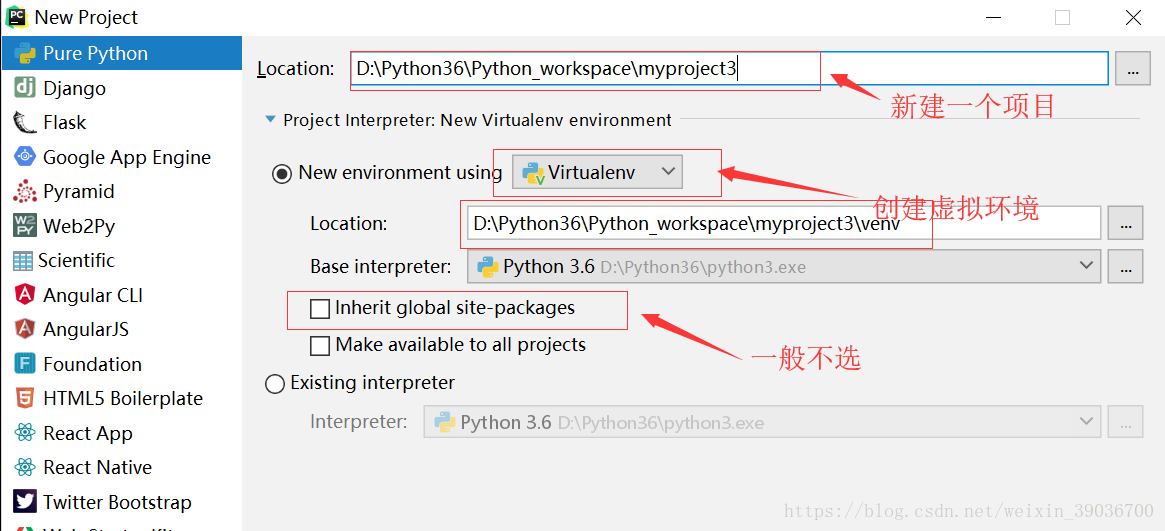The height and width of the screenshot is (531, 1165).
Task: Click the project Location path field
Action: click(x=730, y=69)
